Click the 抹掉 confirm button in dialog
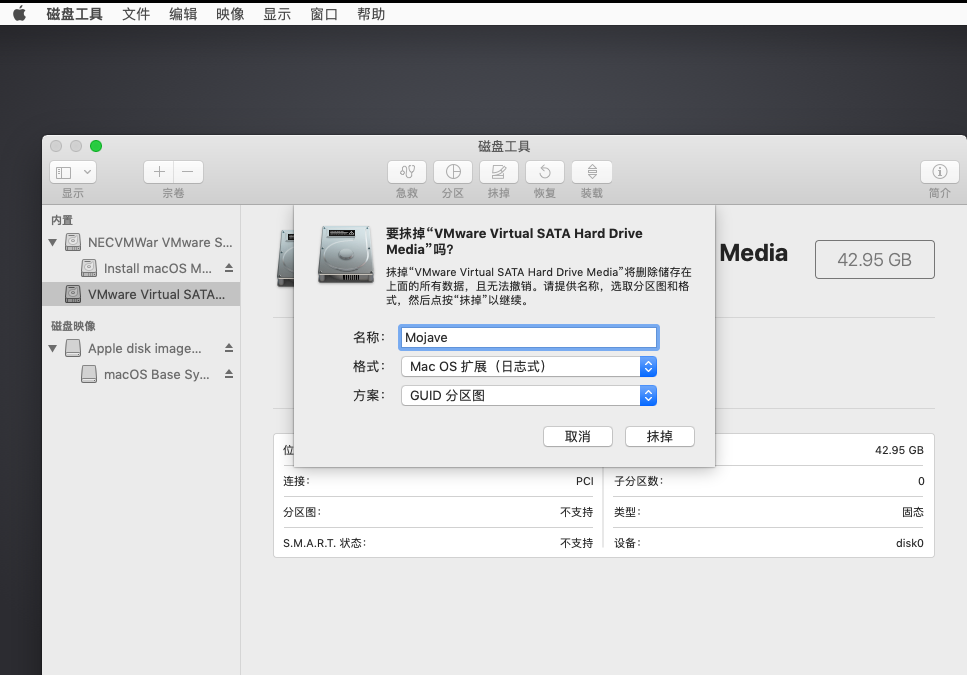Screen dimensions: 967x675 click(x=660, y=436)
